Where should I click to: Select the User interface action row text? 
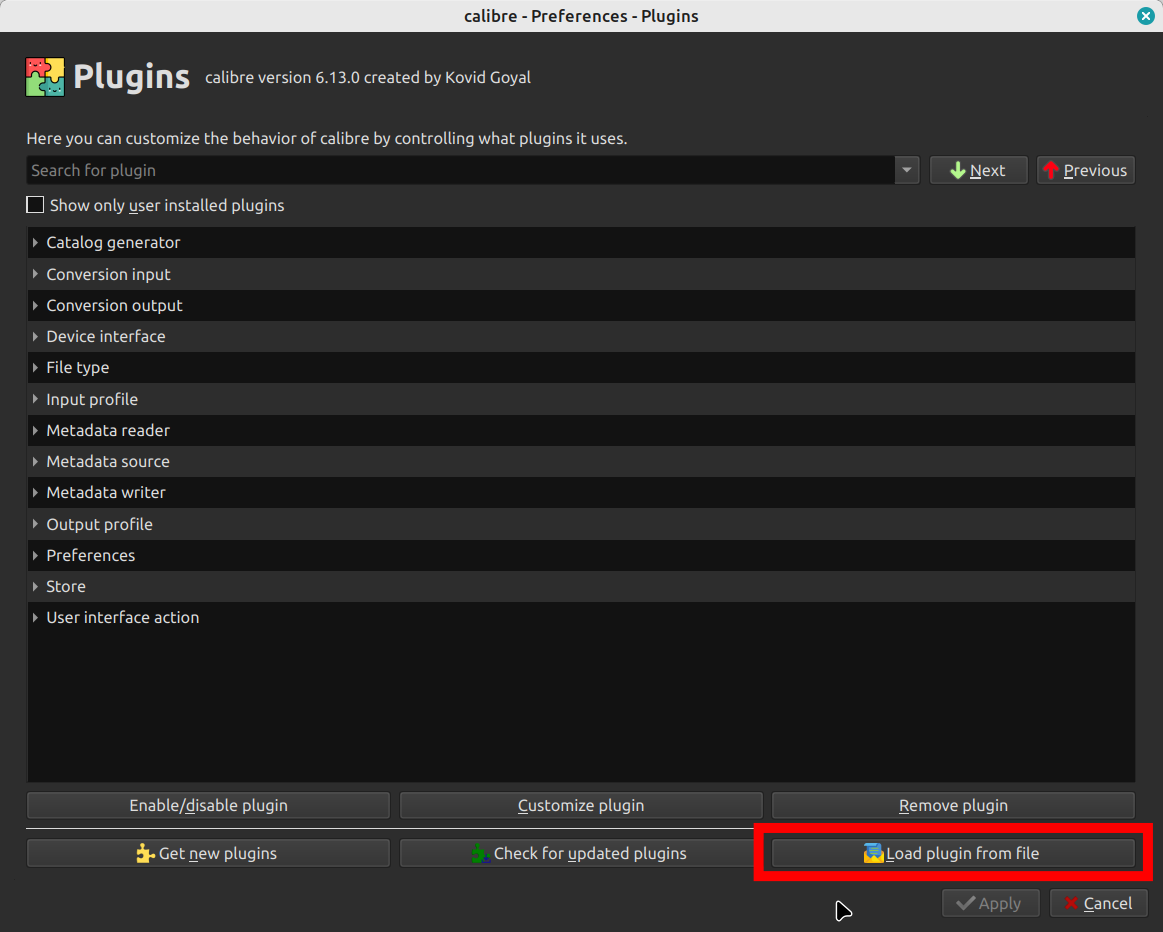(x=122, y=618)
